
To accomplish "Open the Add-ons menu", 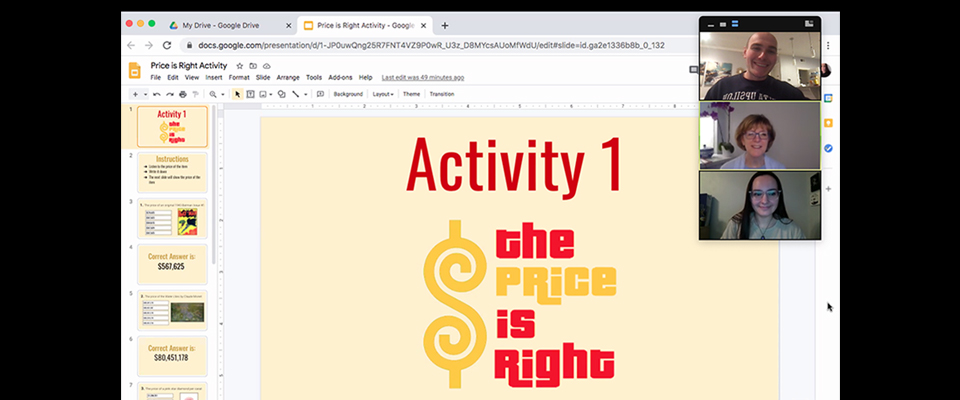I will 340,78.
